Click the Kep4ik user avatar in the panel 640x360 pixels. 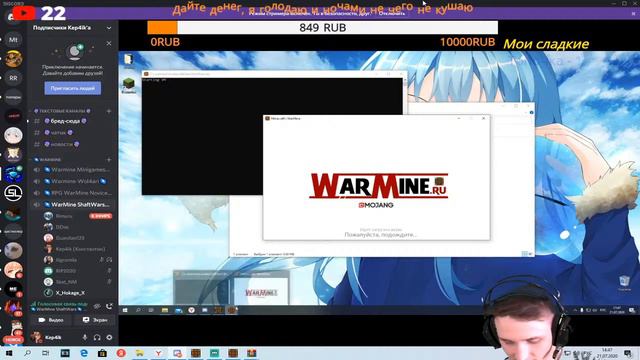point(37,337)
